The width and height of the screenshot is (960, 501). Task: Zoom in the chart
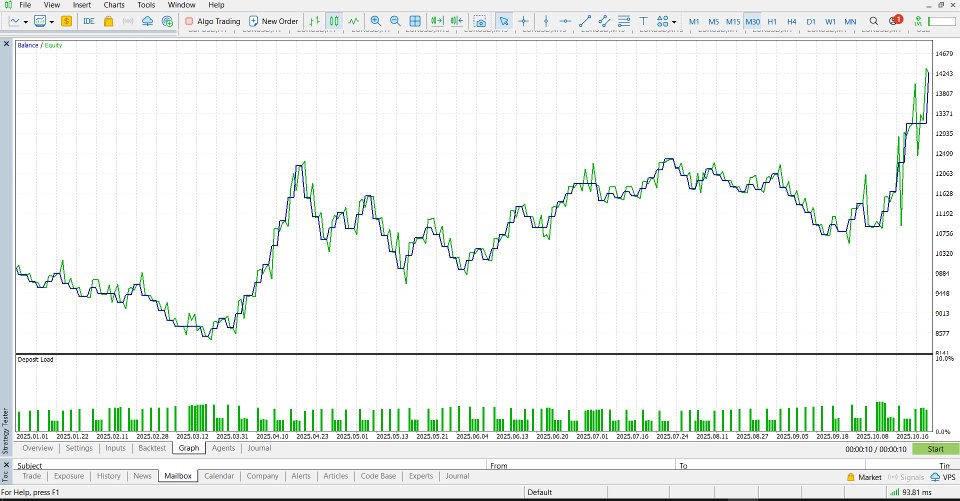(x=376, y=21)
